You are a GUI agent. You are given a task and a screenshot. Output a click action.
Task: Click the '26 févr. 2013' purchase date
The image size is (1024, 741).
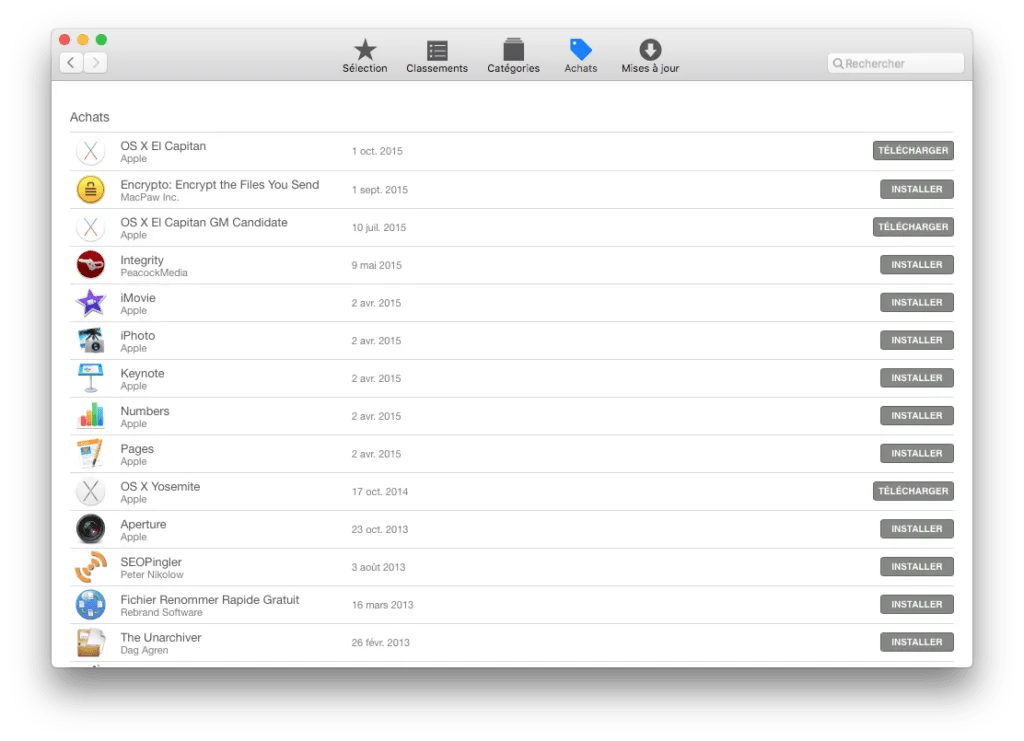(x=380, y=642)
